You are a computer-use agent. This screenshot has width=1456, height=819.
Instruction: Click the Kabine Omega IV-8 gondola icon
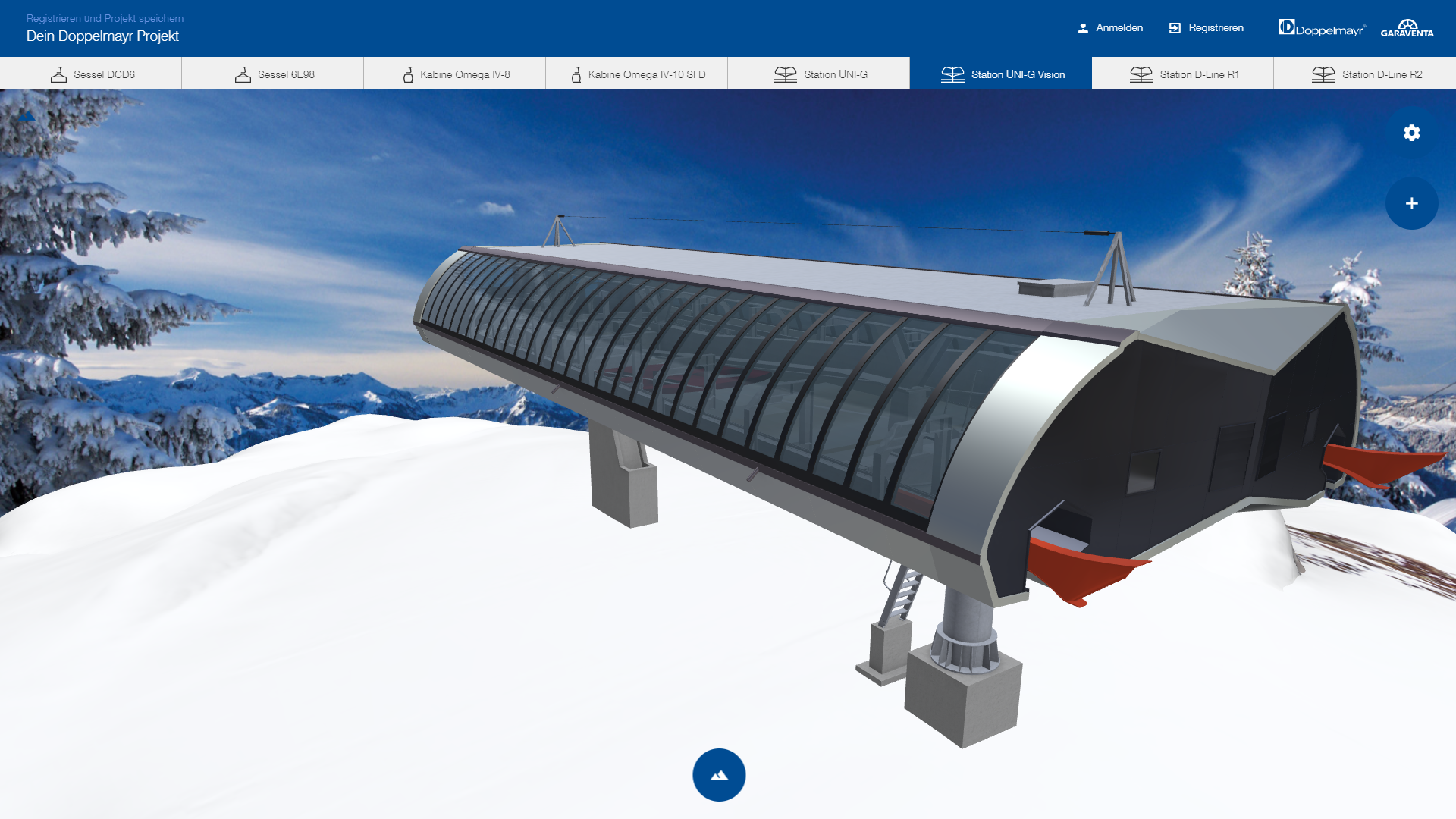(408, 74)
